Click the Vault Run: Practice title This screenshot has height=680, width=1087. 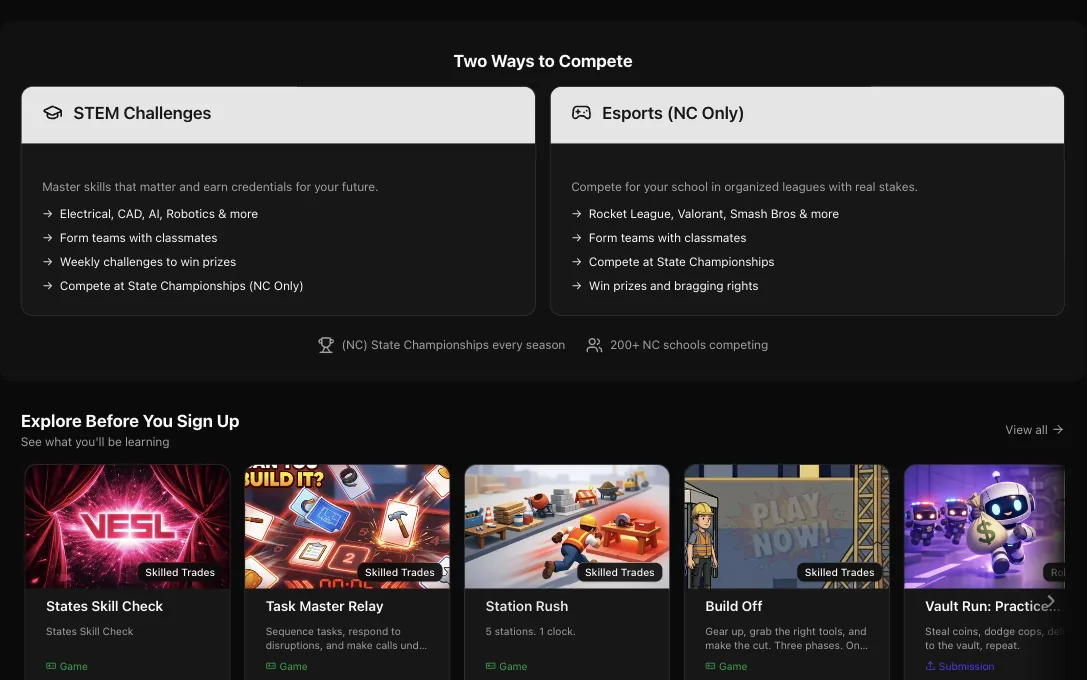pyautogui.click(x=992, y=607)
